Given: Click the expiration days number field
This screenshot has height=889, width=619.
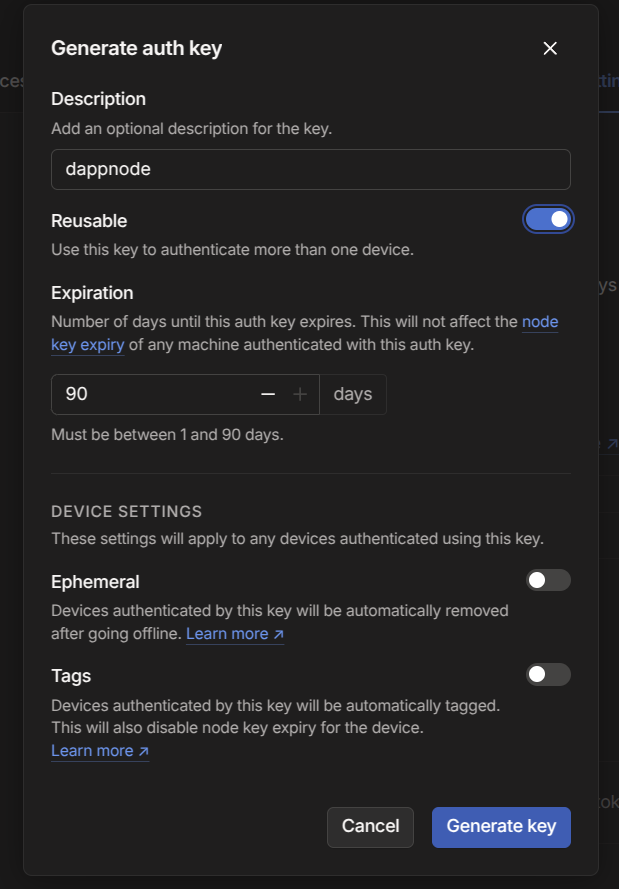Looking at the screenshot, I should click(150, 394).
